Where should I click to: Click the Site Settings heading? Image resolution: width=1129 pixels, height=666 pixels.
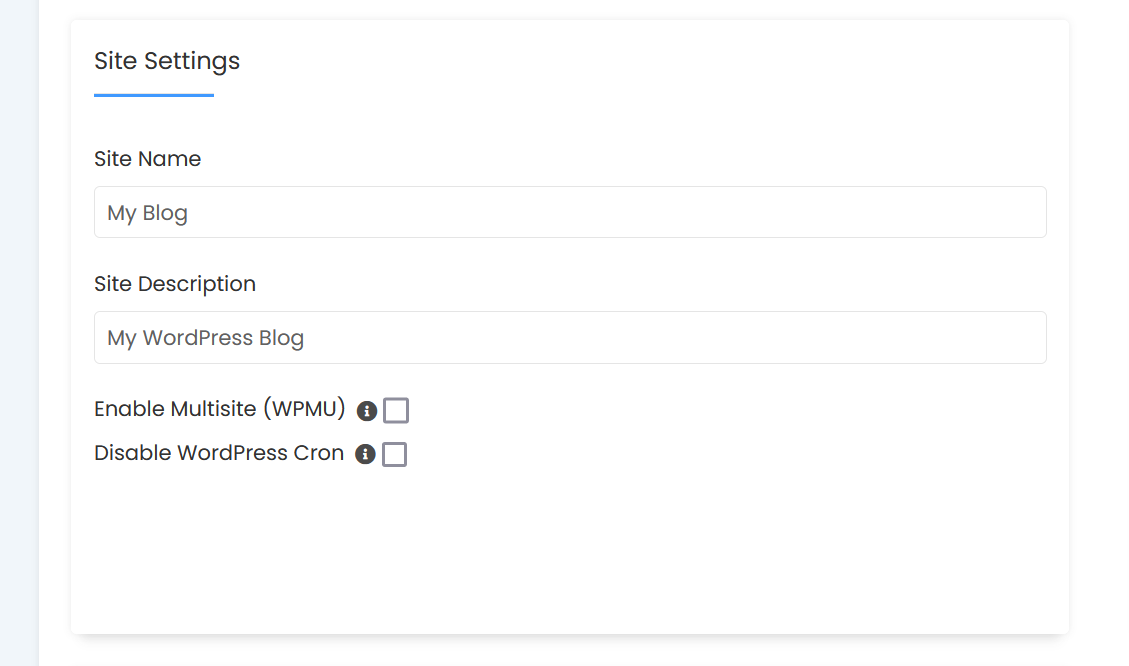(x=167, y=61)
